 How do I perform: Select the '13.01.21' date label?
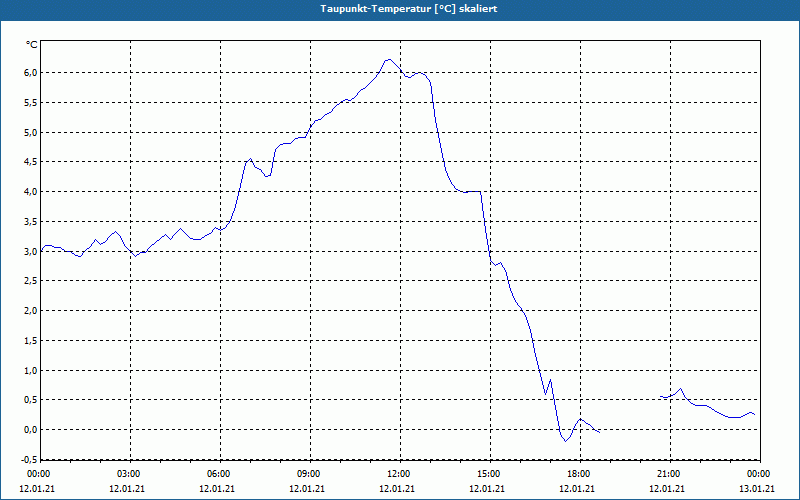point(757,489)
